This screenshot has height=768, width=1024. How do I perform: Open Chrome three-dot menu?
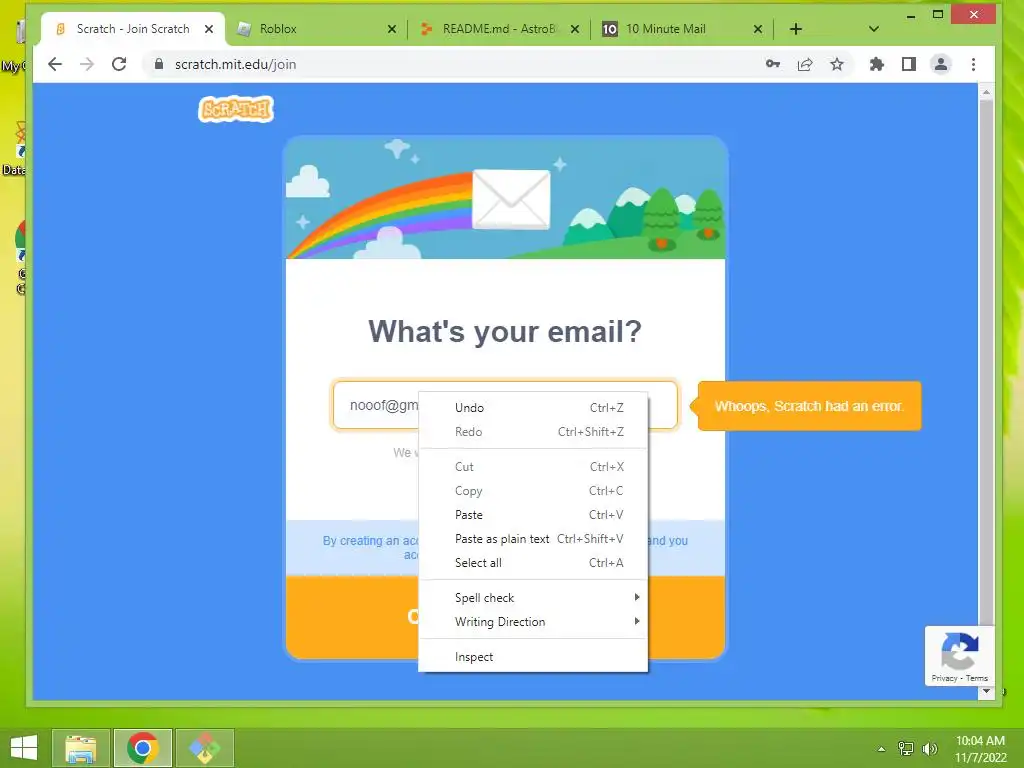click(x=973, y=64)
